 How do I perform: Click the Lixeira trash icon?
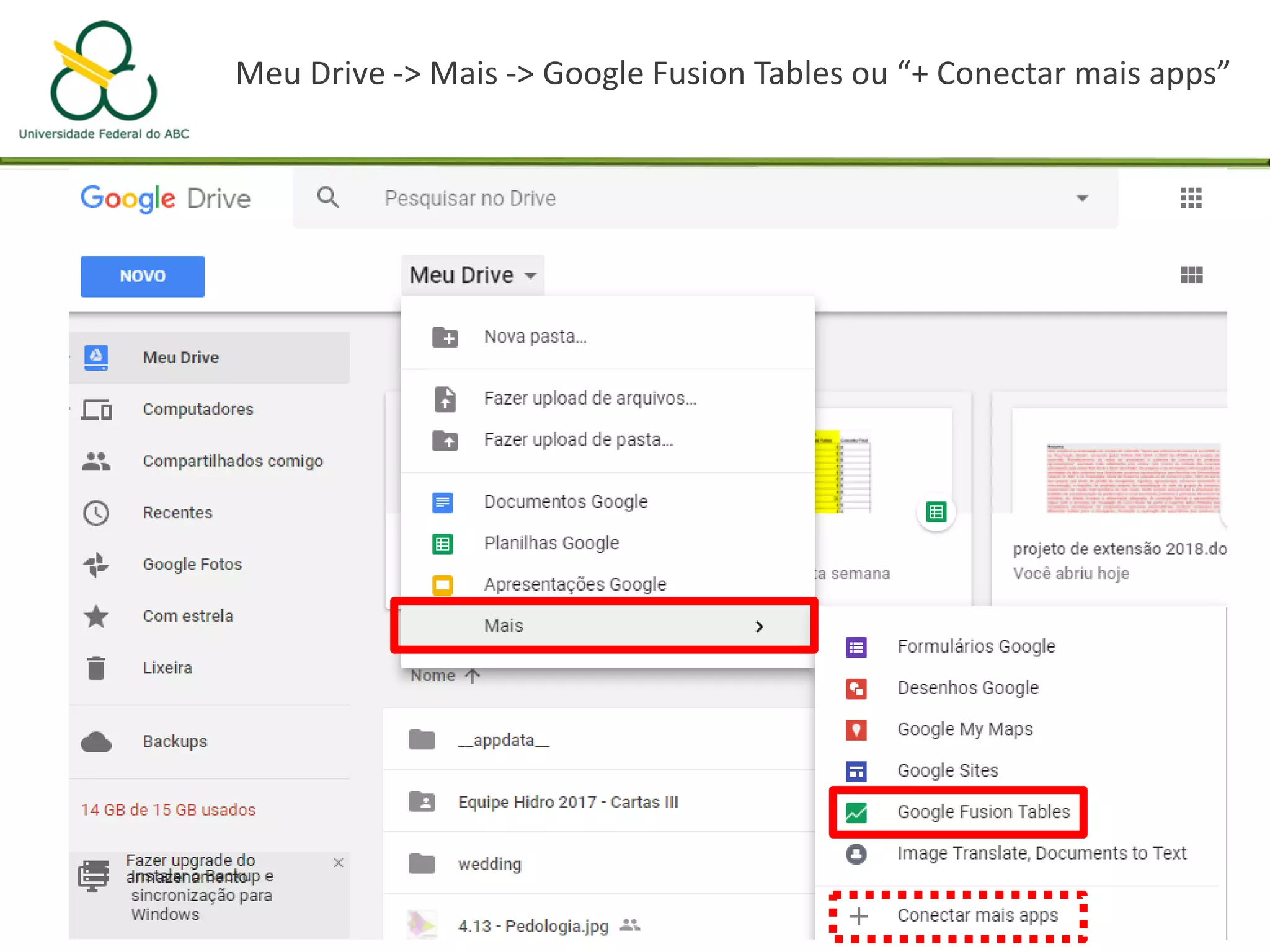click(96, 668)
